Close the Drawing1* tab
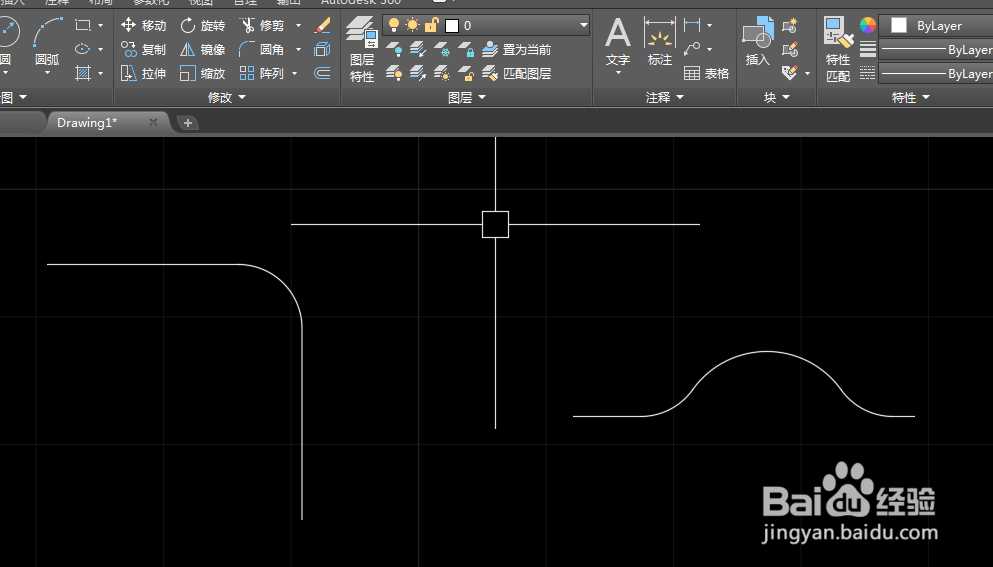The image size is (993, 567). pyautogui.click(x=153, y=122)
